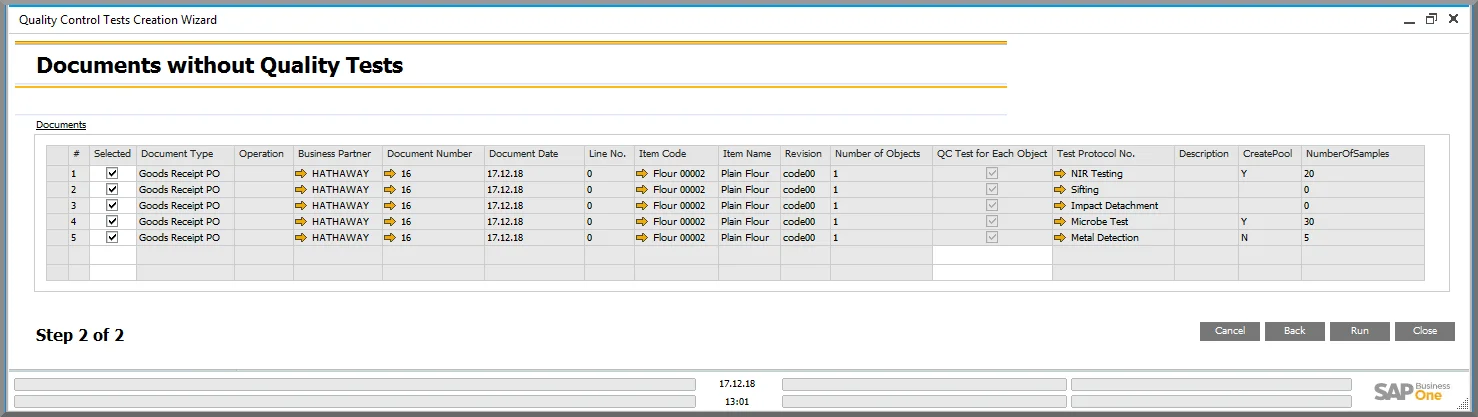Viewport: 1478px width, 417px height.
Task: Open HATHAWAY link arrow in row 4
Action: point(301,221)
